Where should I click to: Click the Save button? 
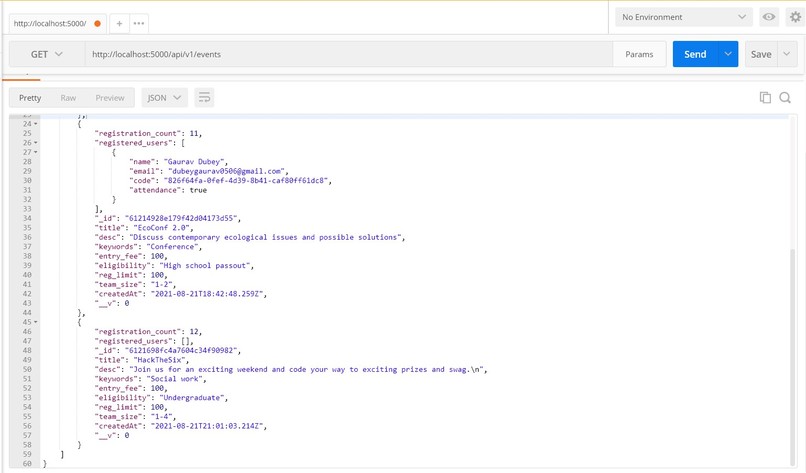(x=761, y=54)
